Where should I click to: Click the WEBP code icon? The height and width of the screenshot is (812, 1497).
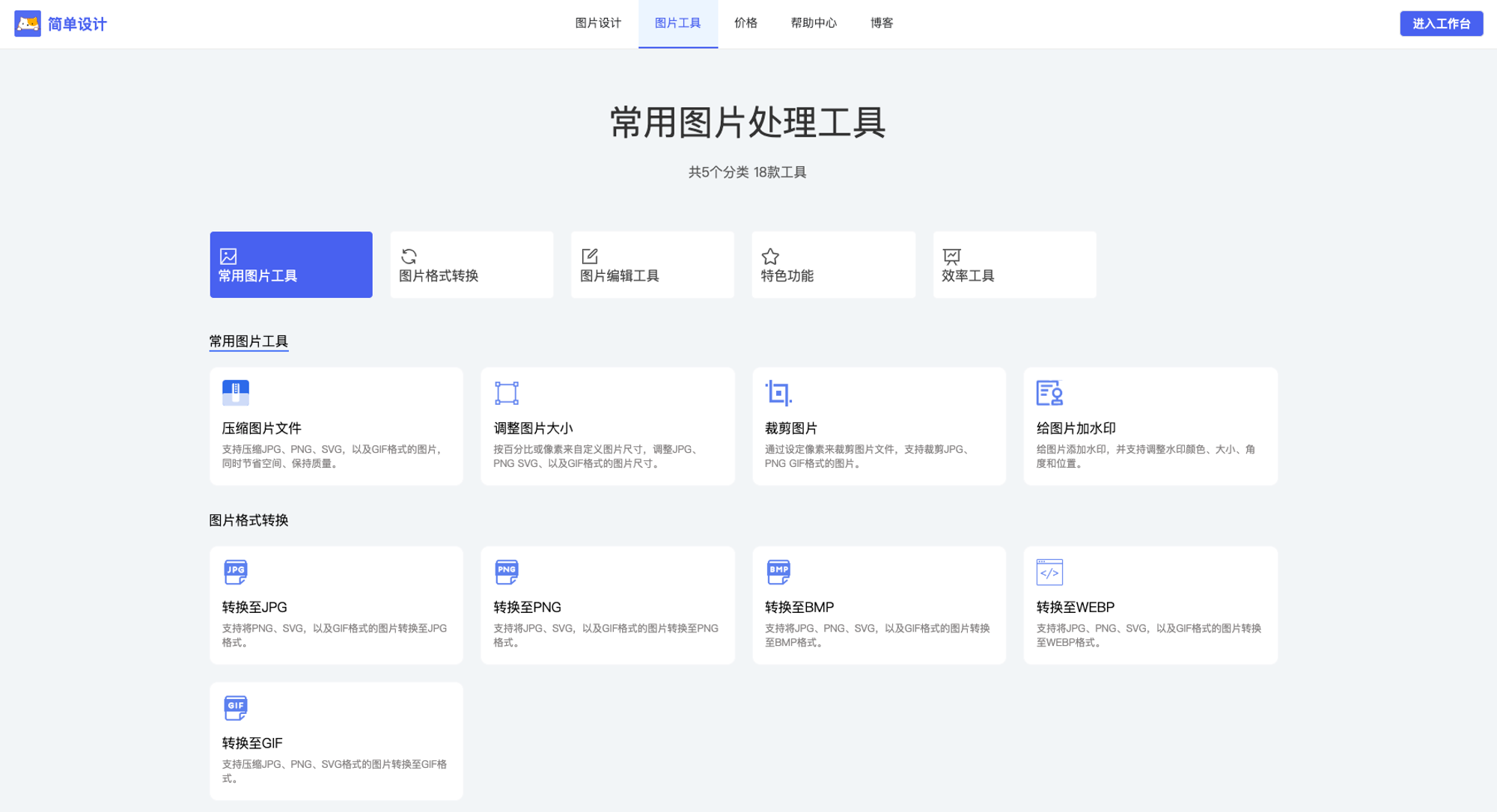[x=1049, y=572]
